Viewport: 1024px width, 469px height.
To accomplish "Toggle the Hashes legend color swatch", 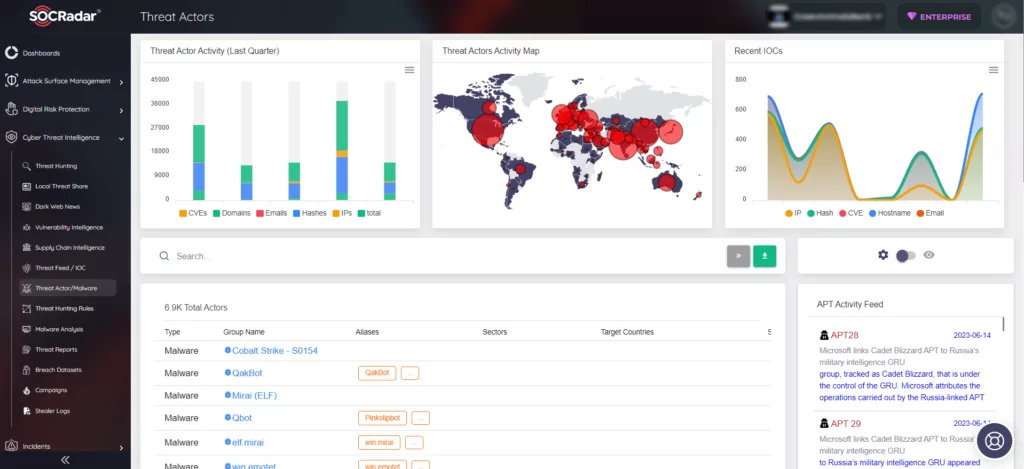I will [x=296, y=213].
